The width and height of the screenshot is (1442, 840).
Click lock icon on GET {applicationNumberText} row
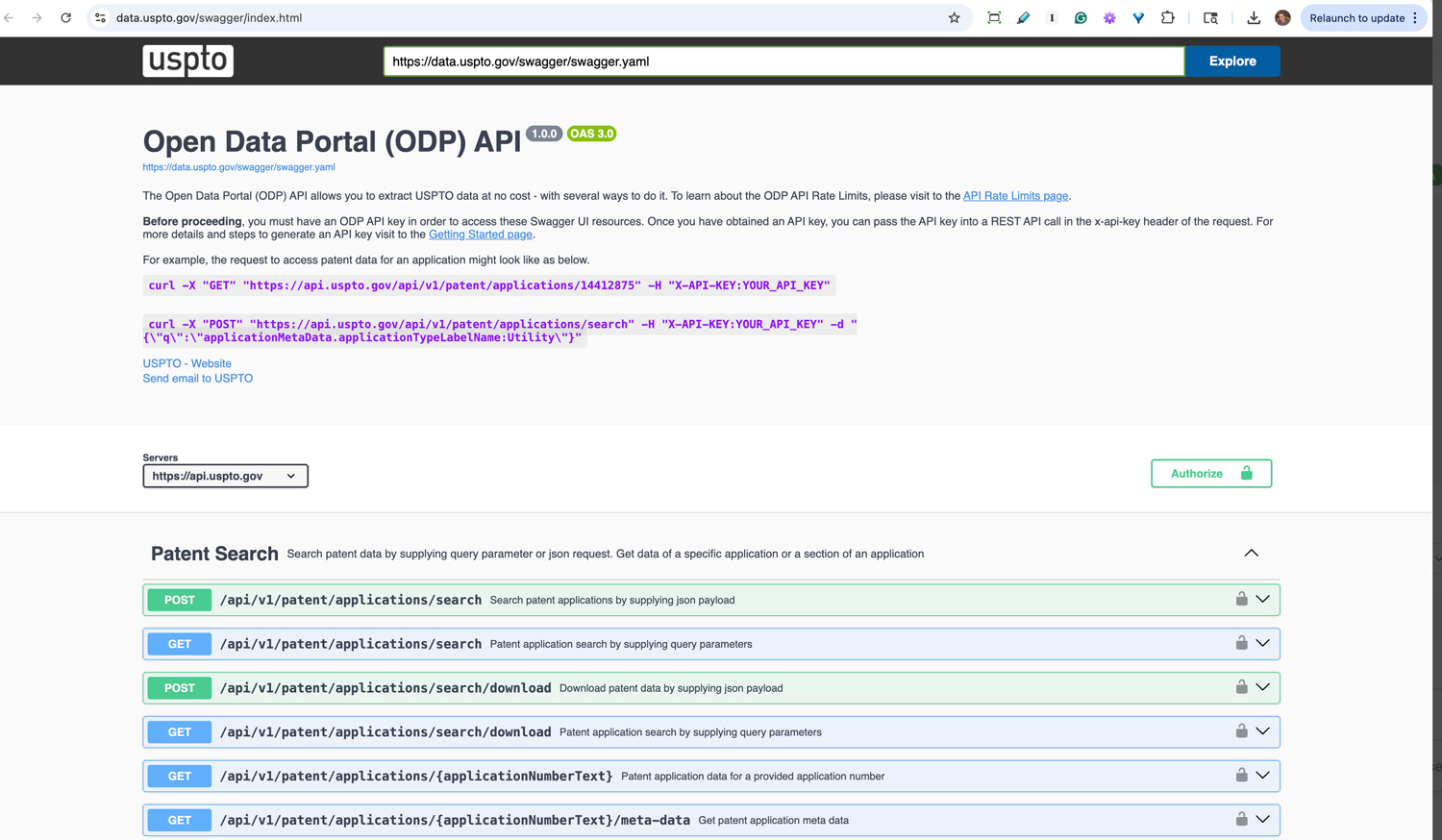coord(1241,775)
